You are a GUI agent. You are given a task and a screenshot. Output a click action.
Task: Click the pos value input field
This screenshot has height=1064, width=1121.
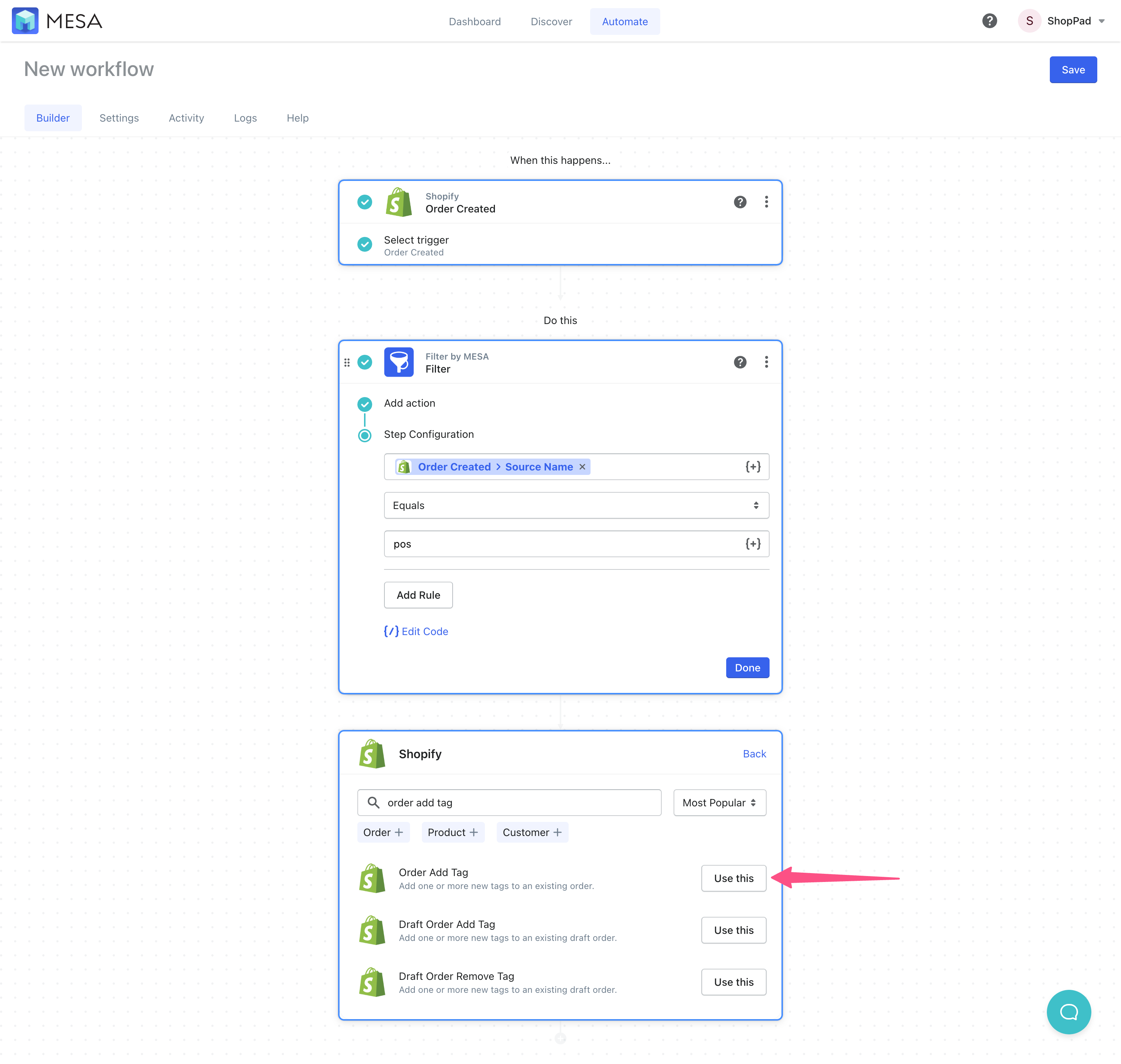click(x=576, y=544)
